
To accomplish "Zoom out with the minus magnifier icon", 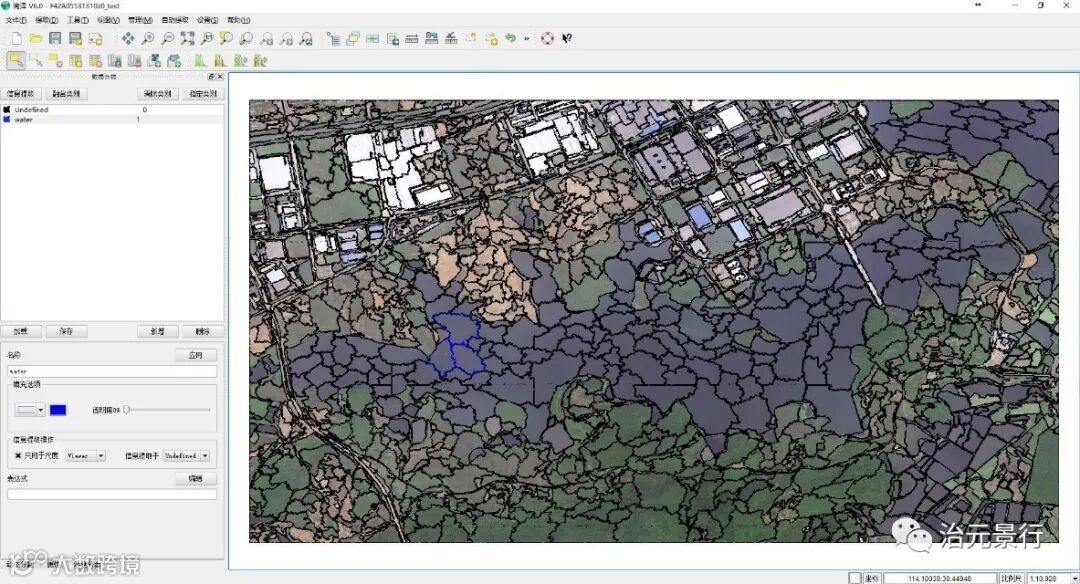I will point(167,39).
